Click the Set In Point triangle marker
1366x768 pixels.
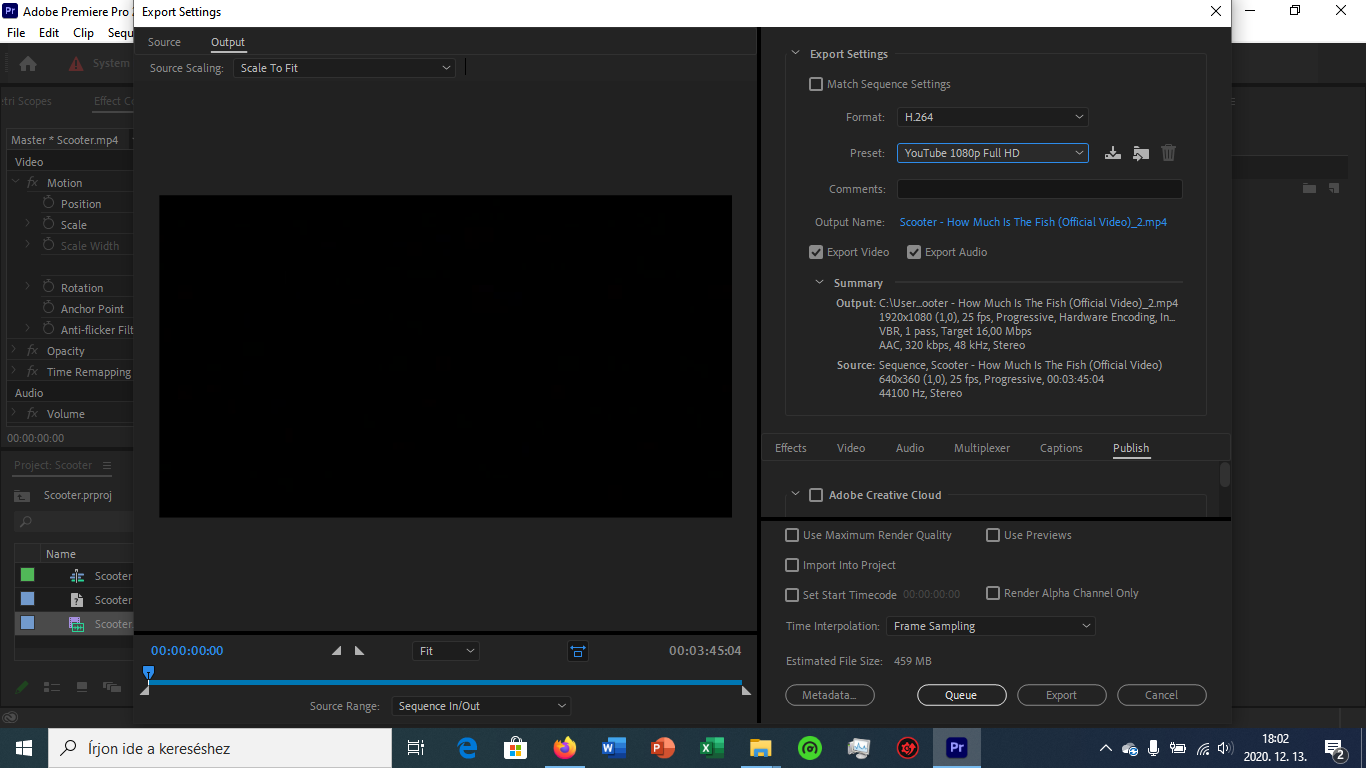point(336,651)
